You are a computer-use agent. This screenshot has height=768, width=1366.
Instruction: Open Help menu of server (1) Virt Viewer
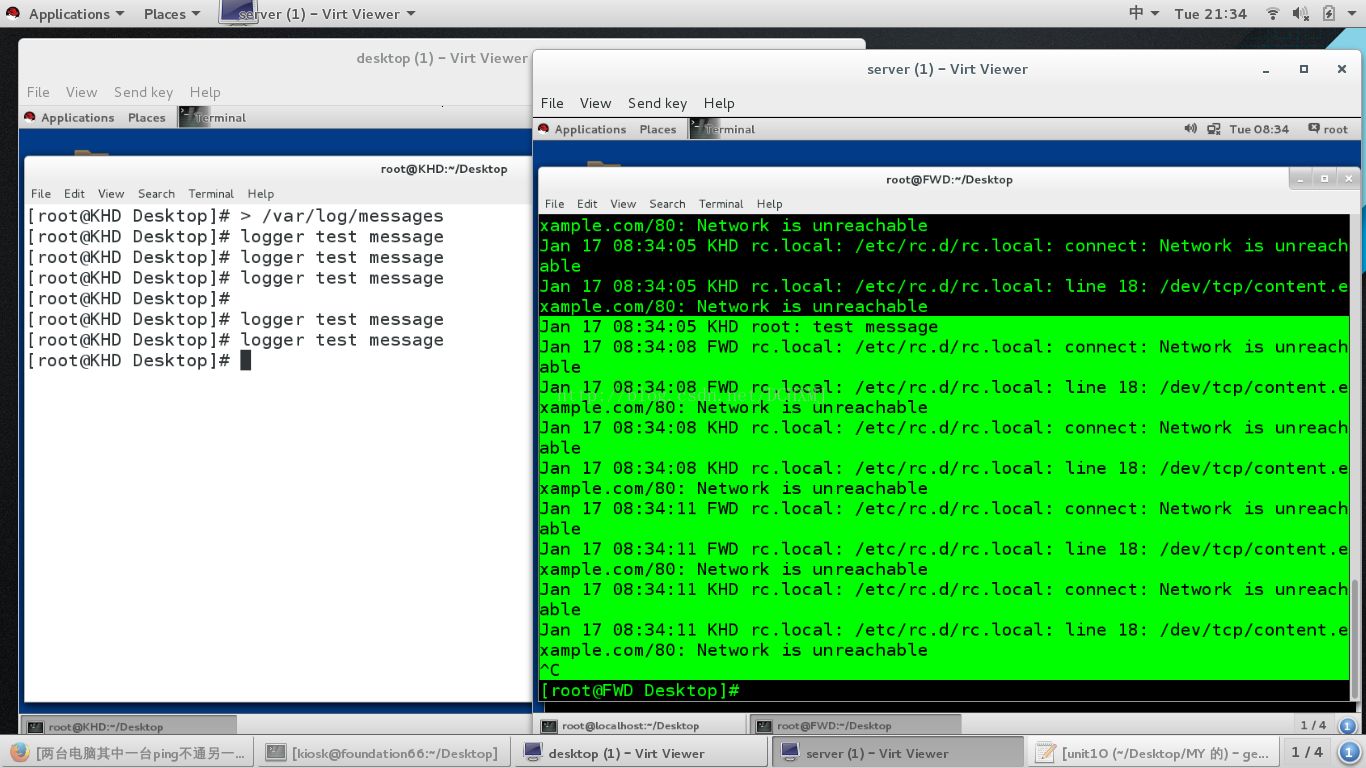pos(719,103)
